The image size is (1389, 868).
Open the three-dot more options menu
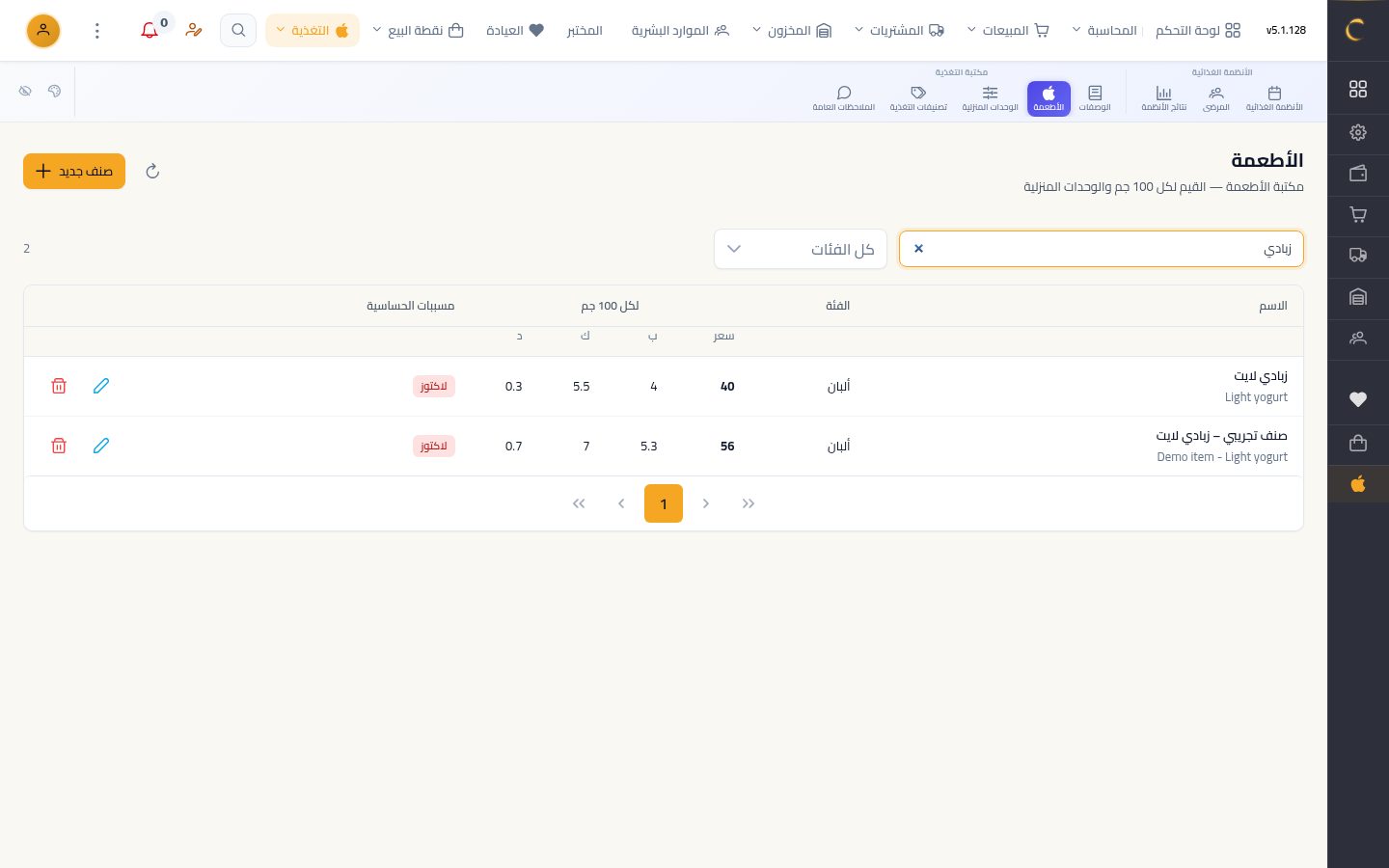pos(97,31)
